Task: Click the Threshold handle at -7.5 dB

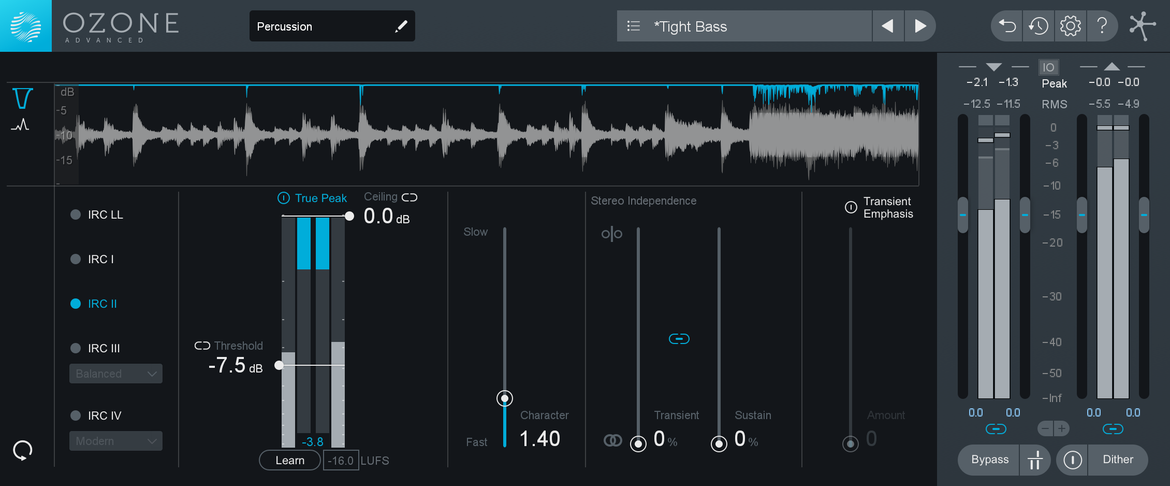Action: 279,366
